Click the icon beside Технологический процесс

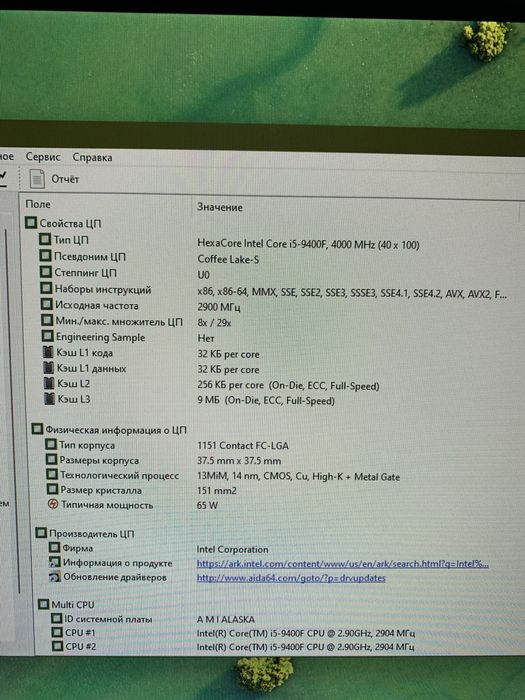point(52,474)
